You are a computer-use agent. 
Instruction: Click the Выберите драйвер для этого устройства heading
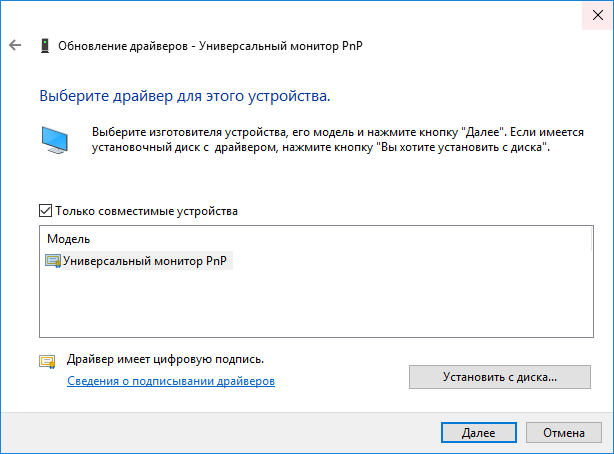point(184,98)
